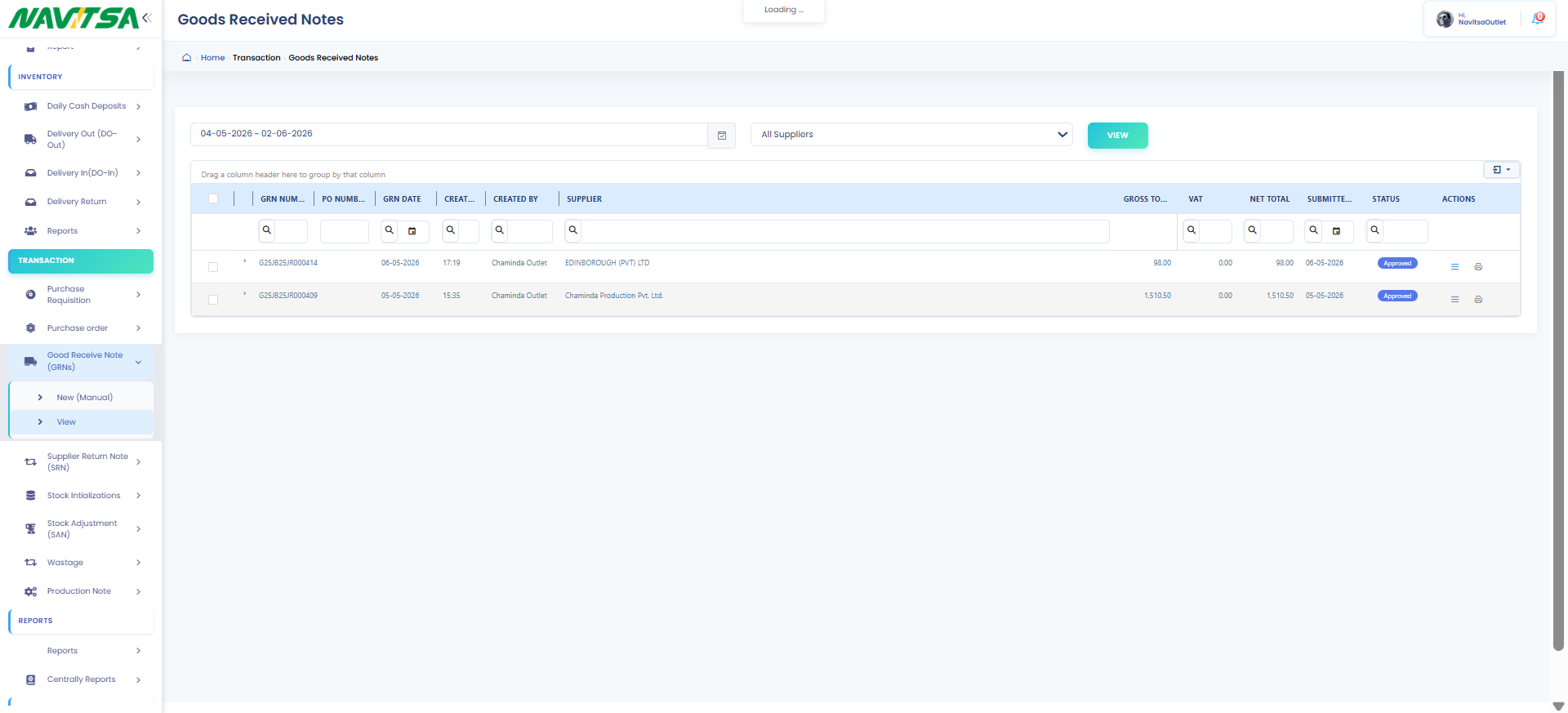Open the Production Note menu item
This screenshot has width=1568, height=713.
79,591
